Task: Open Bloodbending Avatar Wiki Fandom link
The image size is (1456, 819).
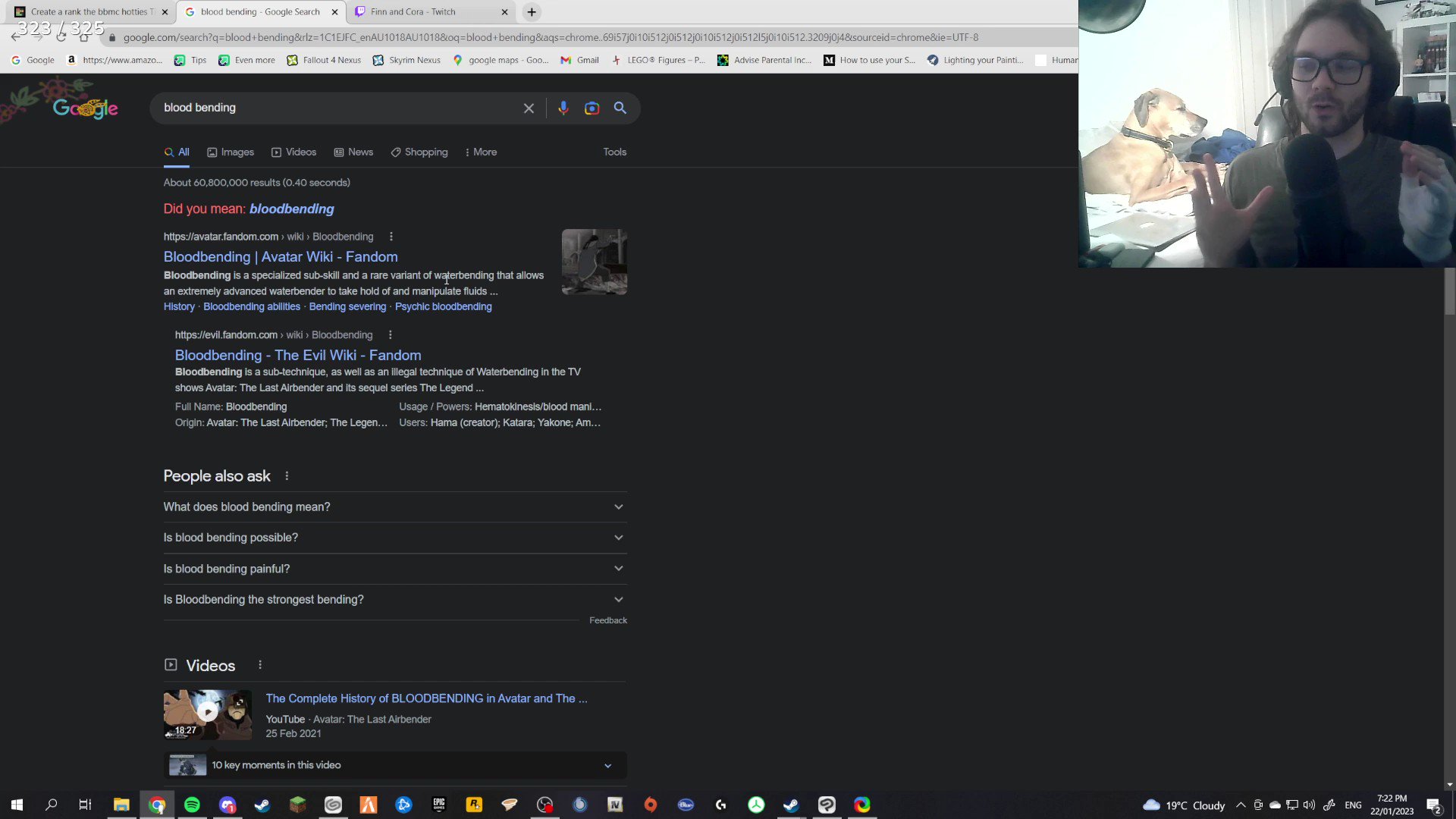Action: (x=281, y=257)
